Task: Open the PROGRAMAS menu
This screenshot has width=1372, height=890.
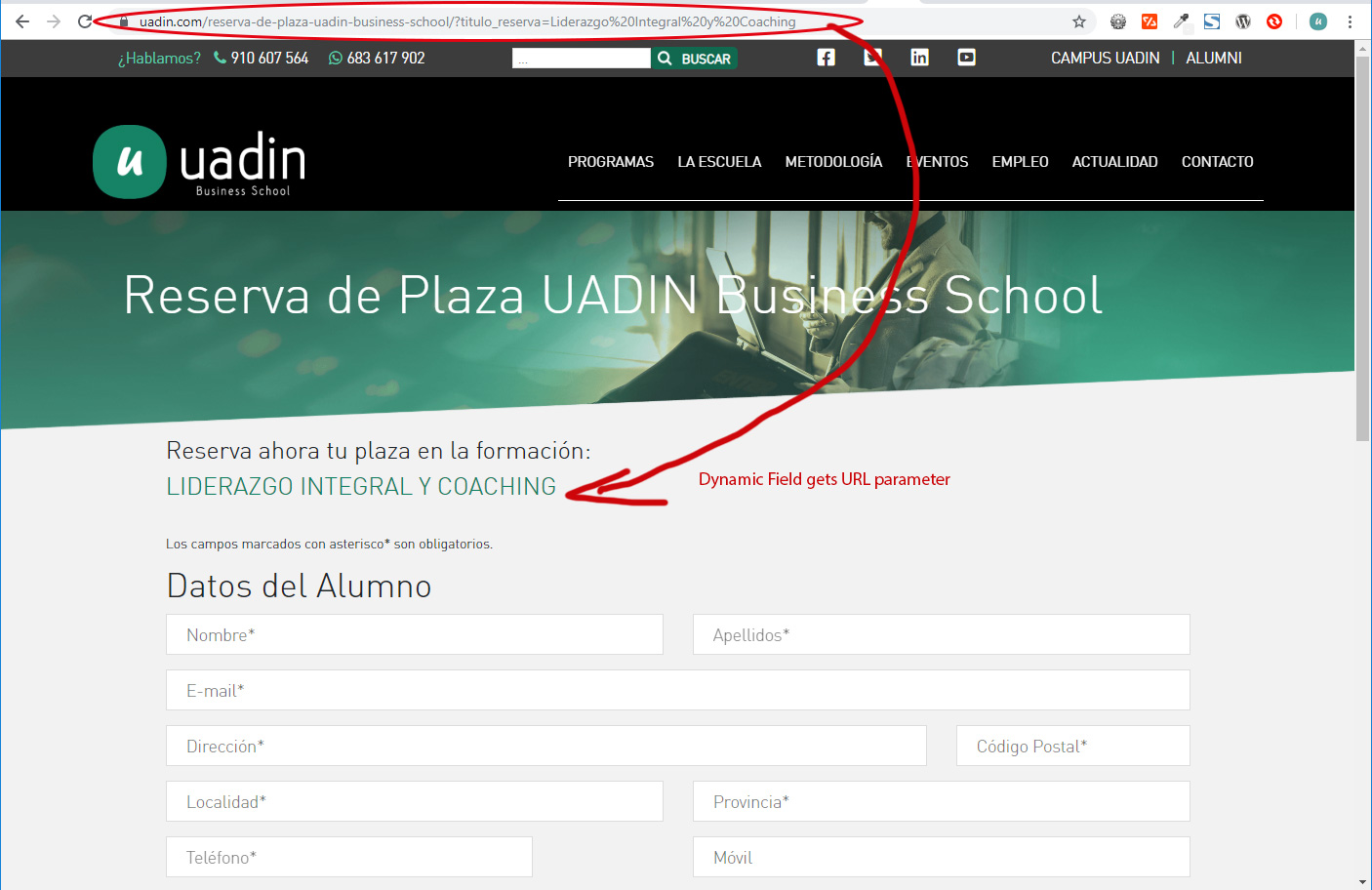Action: coord(611,162)
